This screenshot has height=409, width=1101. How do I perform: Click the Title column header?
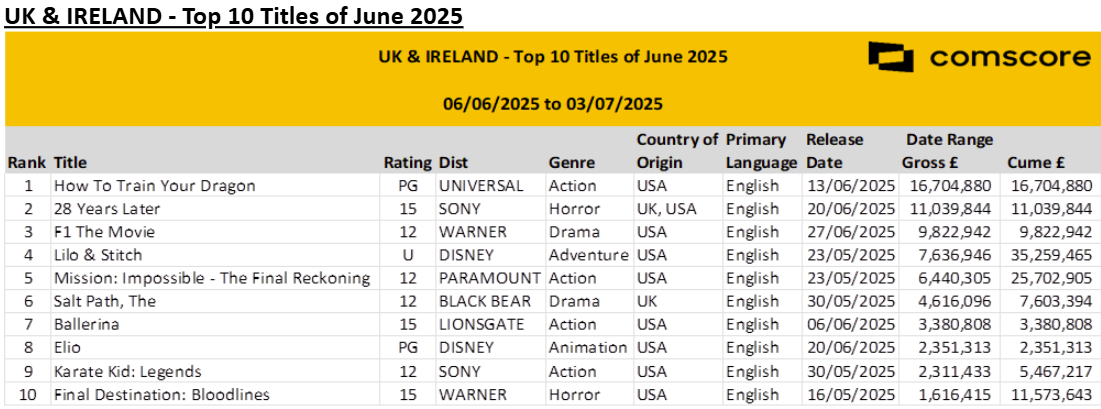pos(70,162)
